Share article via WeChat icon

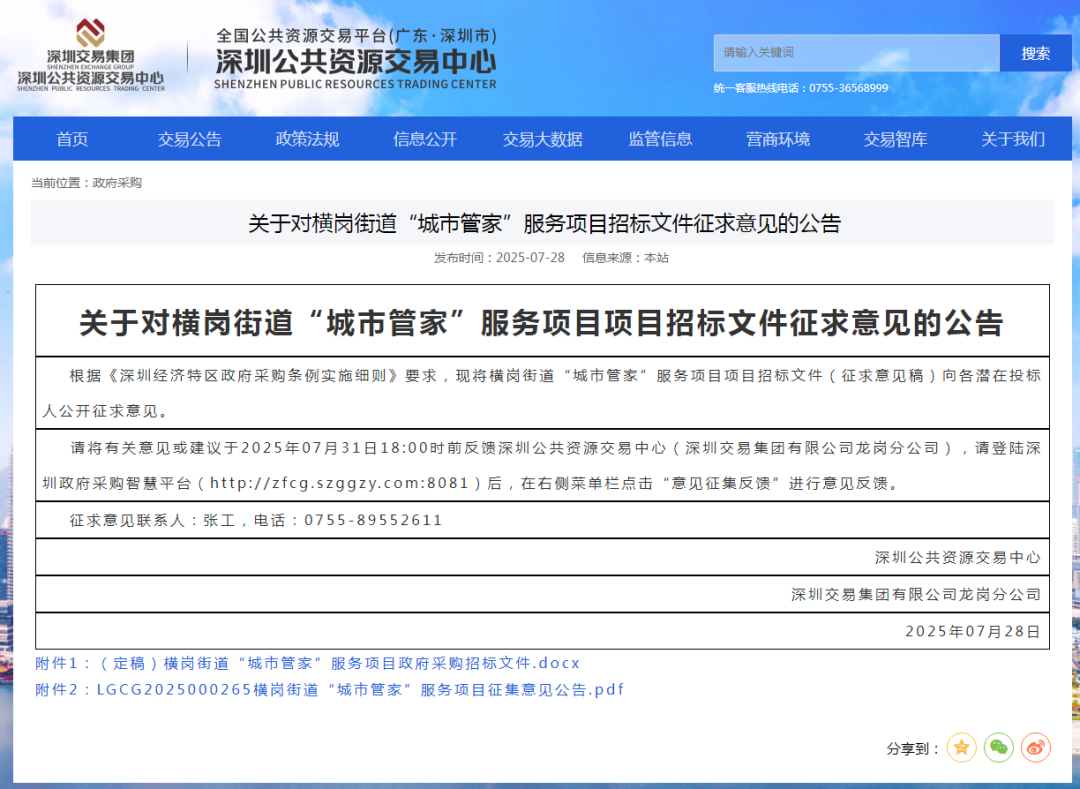pyautogui.click(x=998, y=747)
